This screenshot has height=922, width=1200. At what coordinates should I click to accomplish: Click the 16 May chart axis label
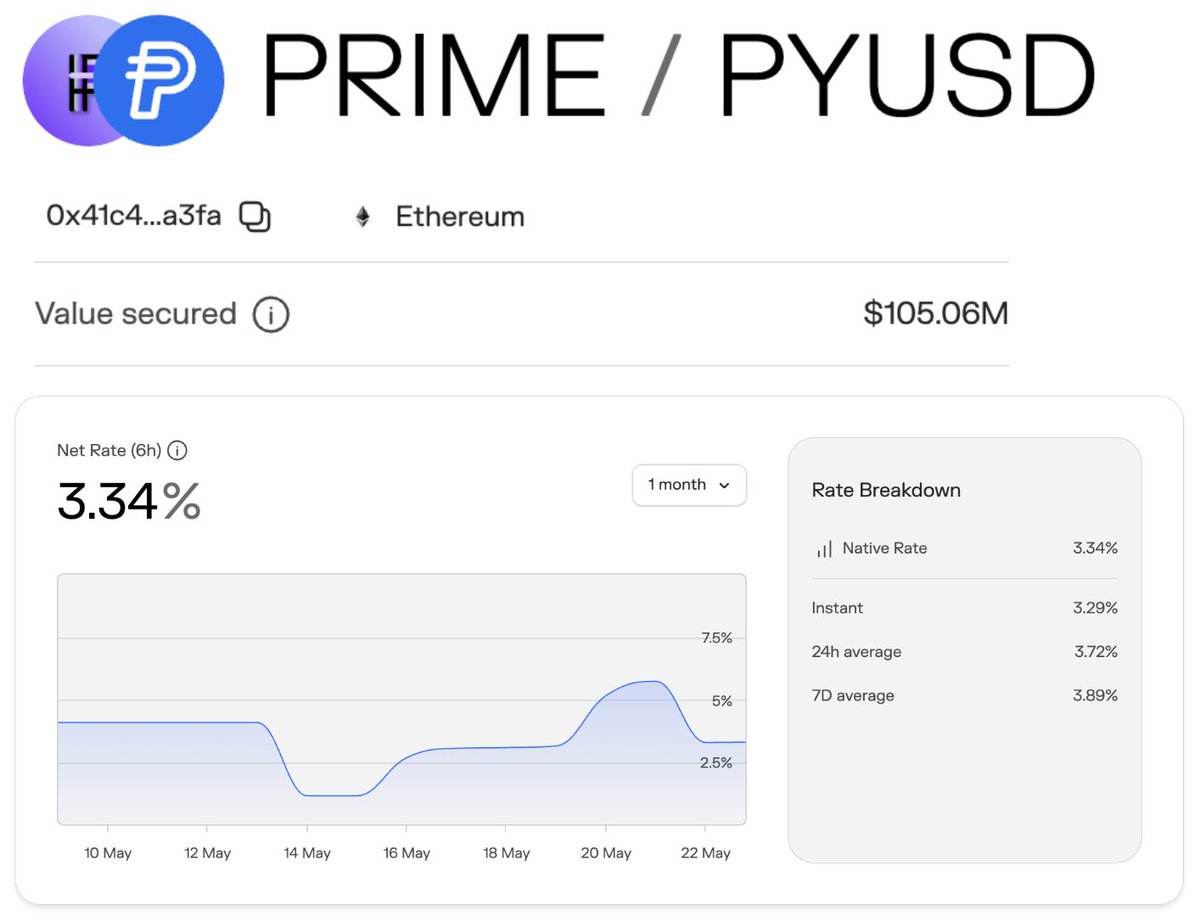406,853
